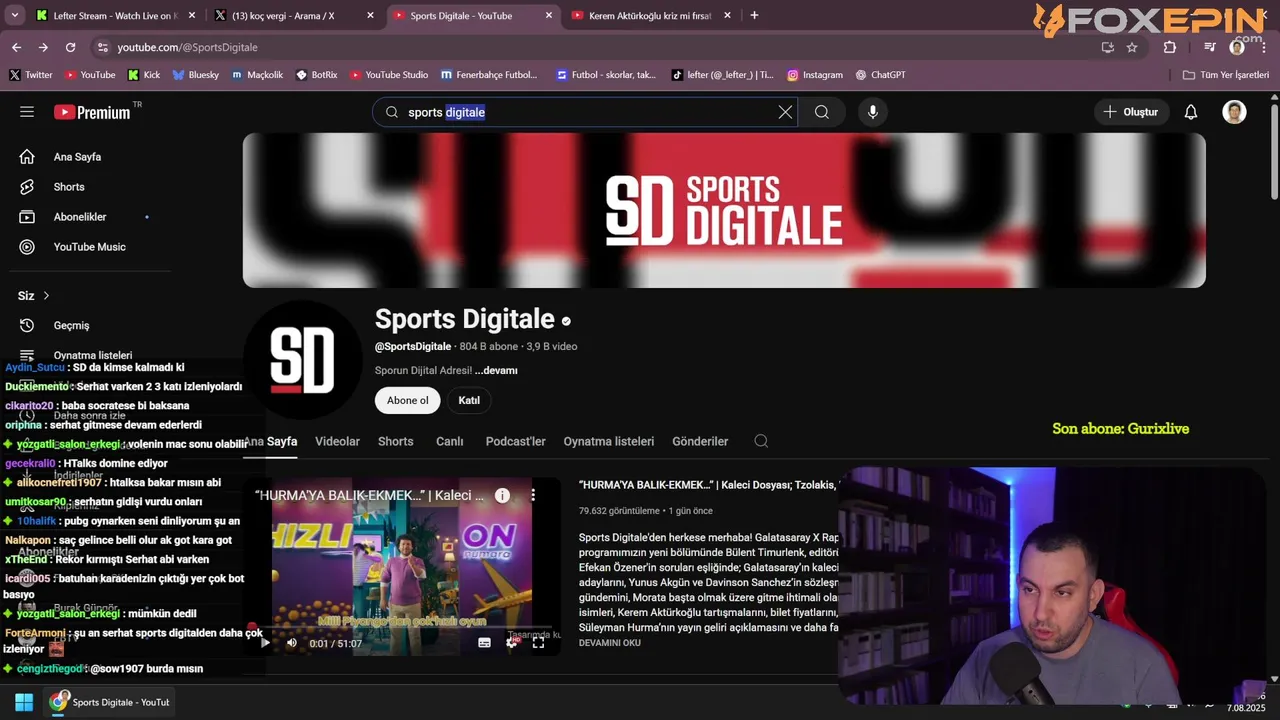This screenshot has width=1280, height=720.
Task: Open the Shorts channel tab
Action: tap(395, 441)
